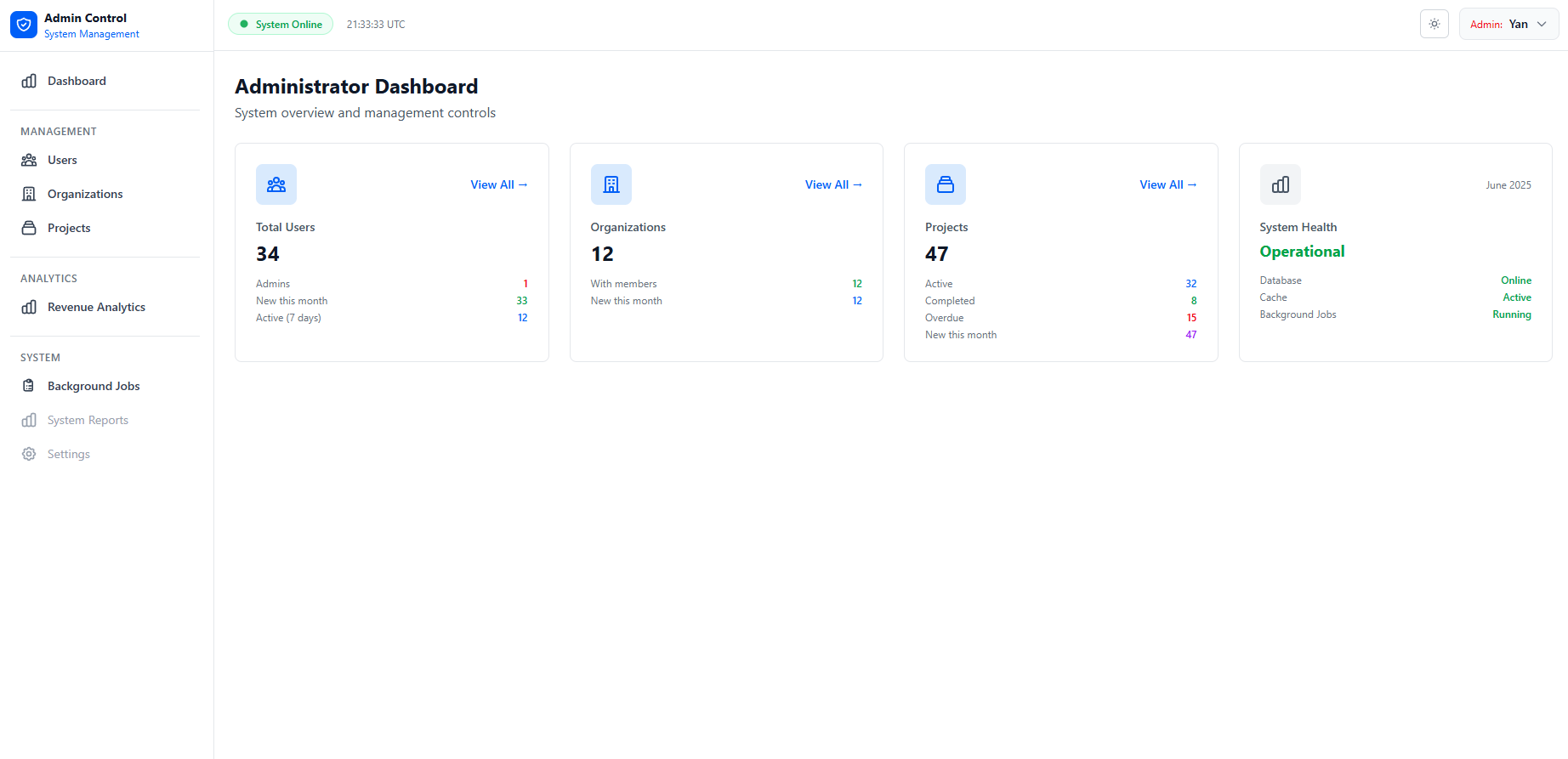1568x759 pixels.
Task: Click the System Reports chart icon
Action: (29, 420)
